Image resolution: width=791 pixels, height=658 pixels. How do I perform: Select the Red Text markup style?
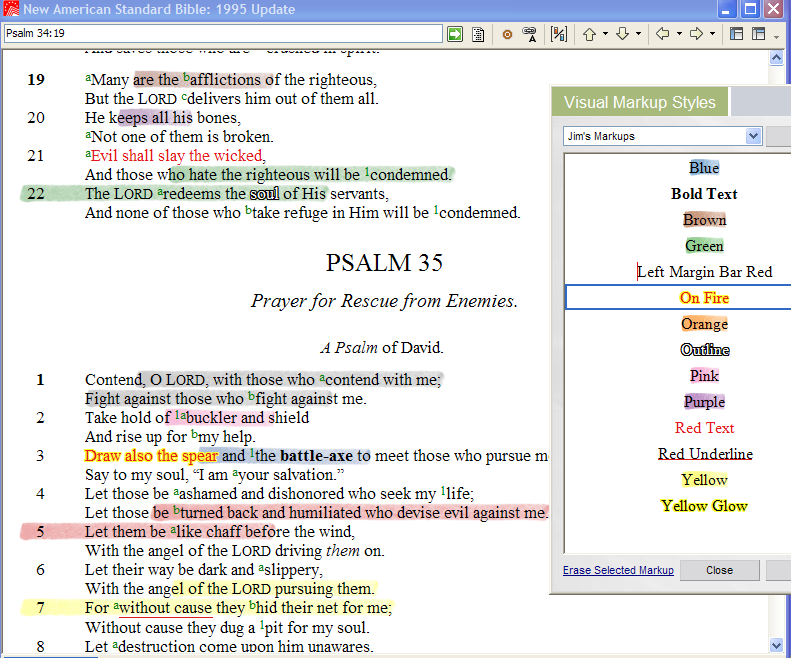coord(704,428)
